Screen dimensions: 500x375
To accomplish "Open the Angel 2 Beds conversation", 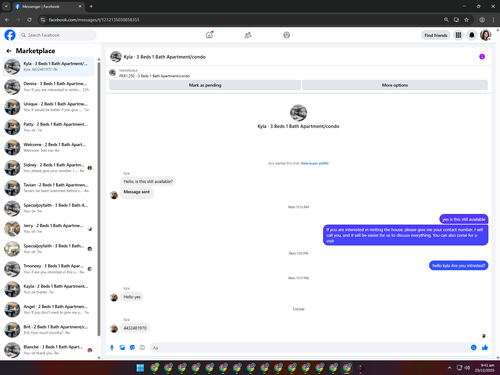I will [49, 309].
